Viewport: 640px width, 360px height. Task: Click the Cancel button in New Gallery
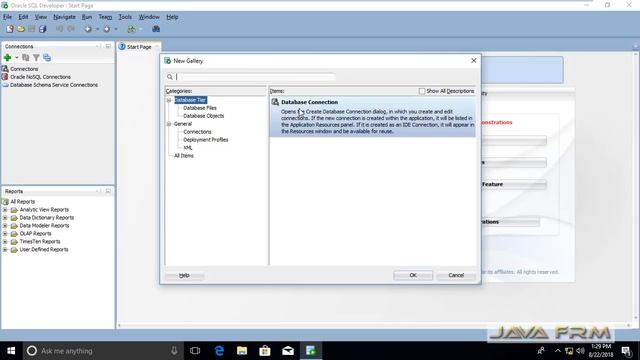(456, 275)
